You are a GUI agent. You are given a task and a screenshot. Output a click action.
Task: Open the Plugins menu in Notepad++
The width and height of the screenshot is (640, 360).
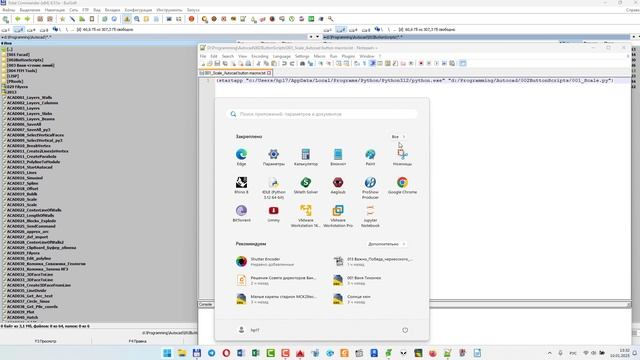[348, 56]
